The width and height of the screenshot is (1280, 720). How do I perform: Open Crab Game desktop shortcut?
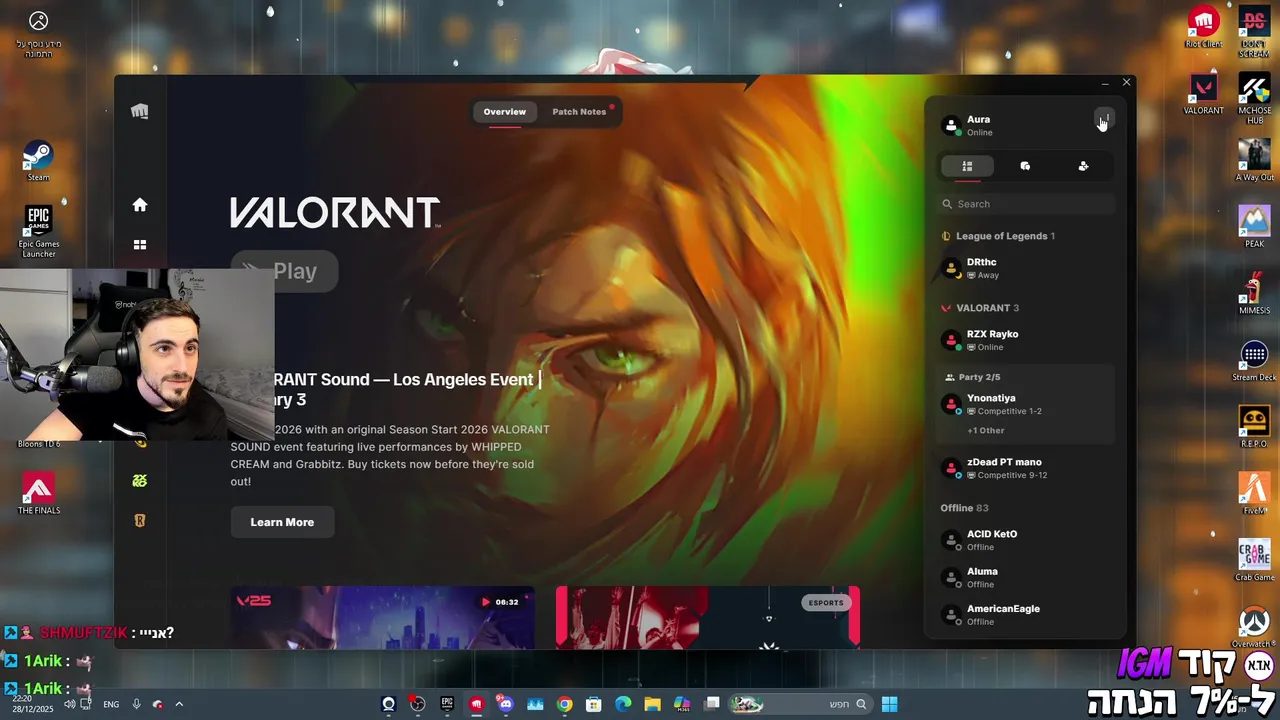[x=1254, y=561]
